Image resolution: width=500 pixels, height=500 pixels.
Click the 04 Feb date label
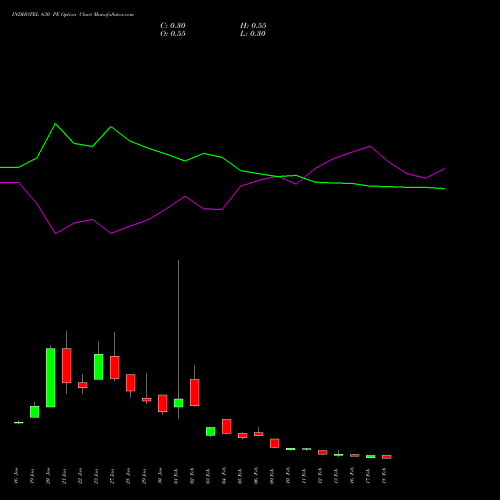[225, 476]
